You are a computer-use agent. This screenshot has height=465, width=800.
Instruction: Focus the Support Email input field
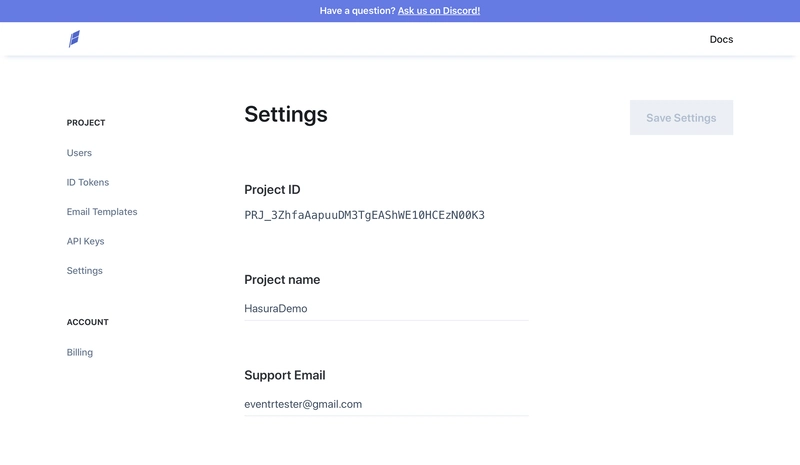[x=386, y=404]
